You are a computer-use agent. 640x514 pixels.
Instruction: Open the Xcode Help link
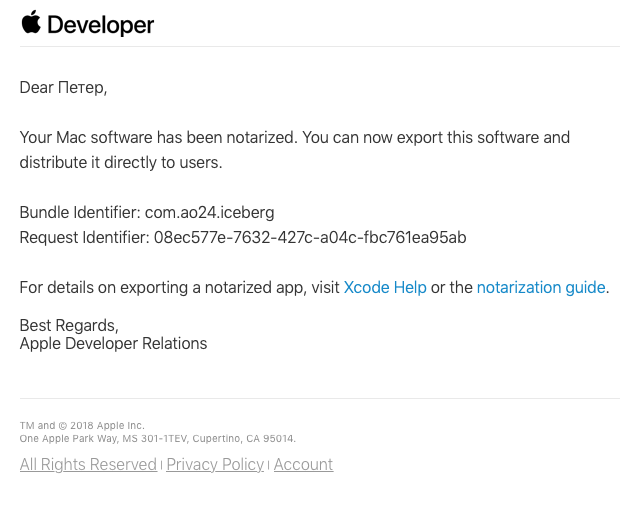click(x=385, y=288)
